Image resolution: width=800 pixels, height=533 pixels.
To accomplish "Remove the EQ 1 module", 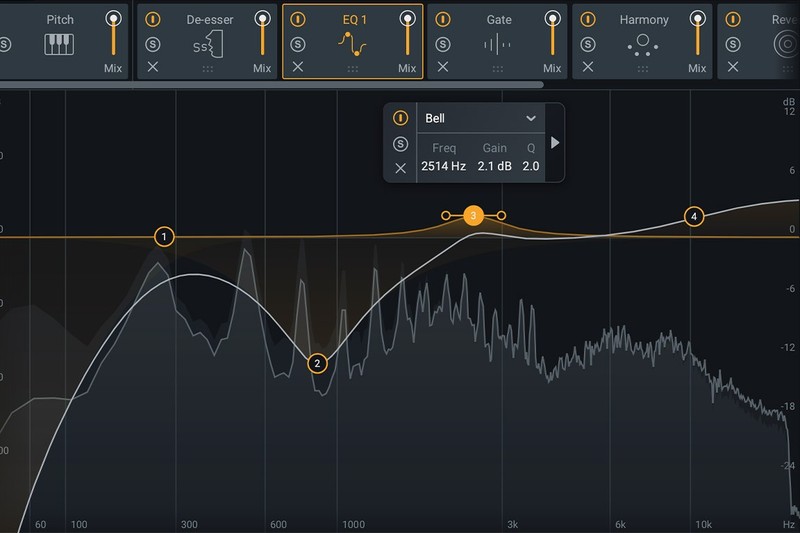I will 298,67.
